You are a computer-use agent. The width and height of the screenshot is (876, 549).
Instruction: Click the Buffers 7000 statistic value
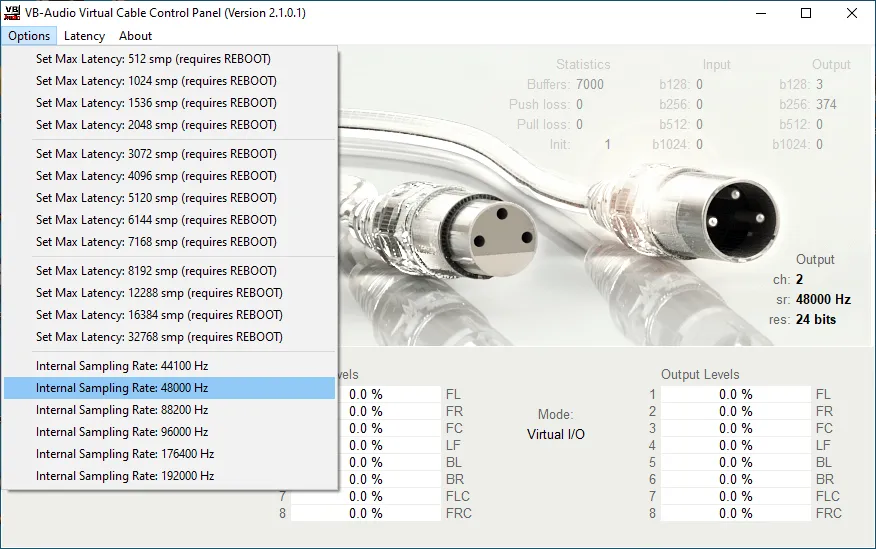590,85
